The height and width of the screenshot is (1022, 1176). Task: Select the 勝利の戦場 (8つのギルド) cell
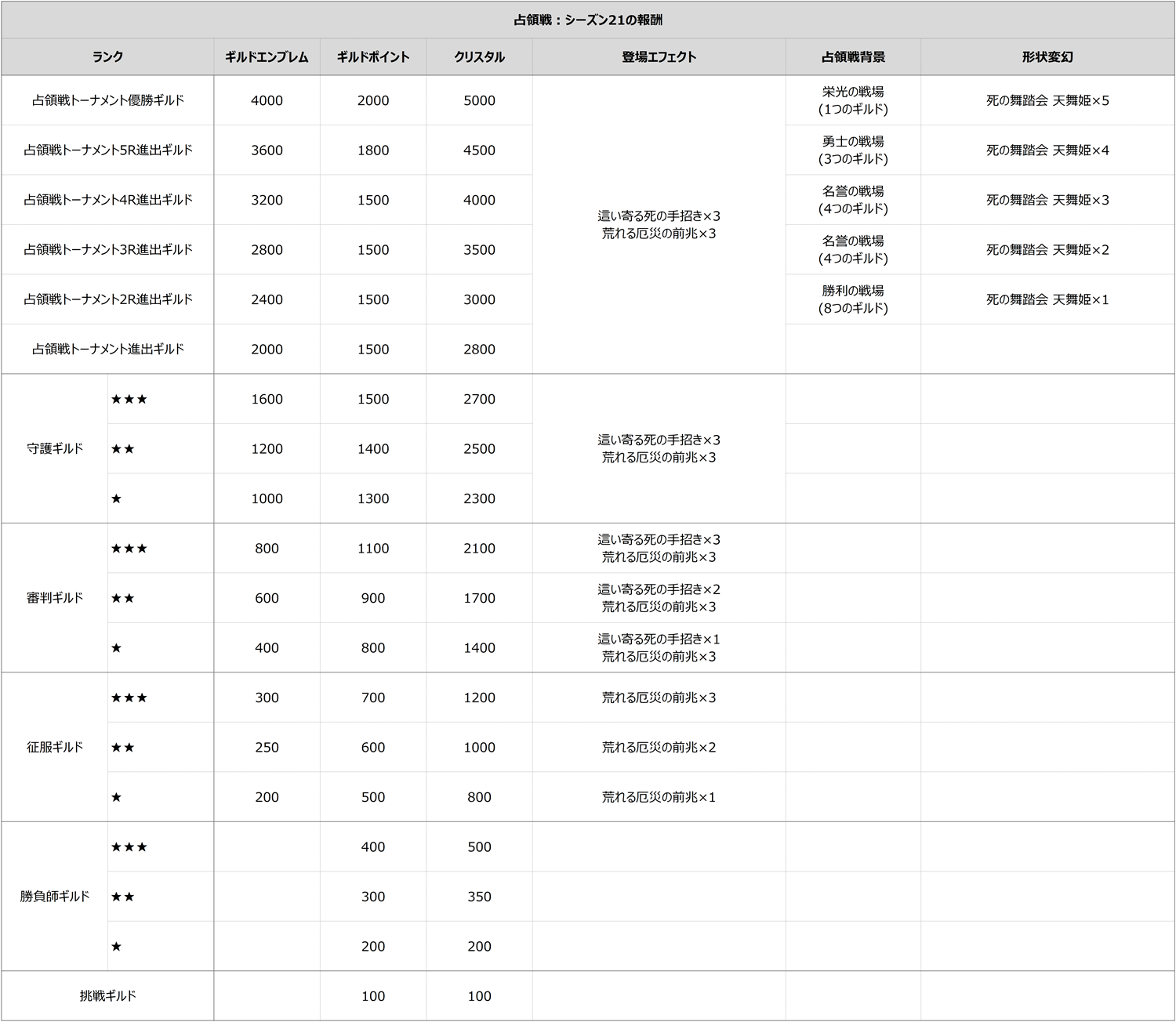coord(853,299)
